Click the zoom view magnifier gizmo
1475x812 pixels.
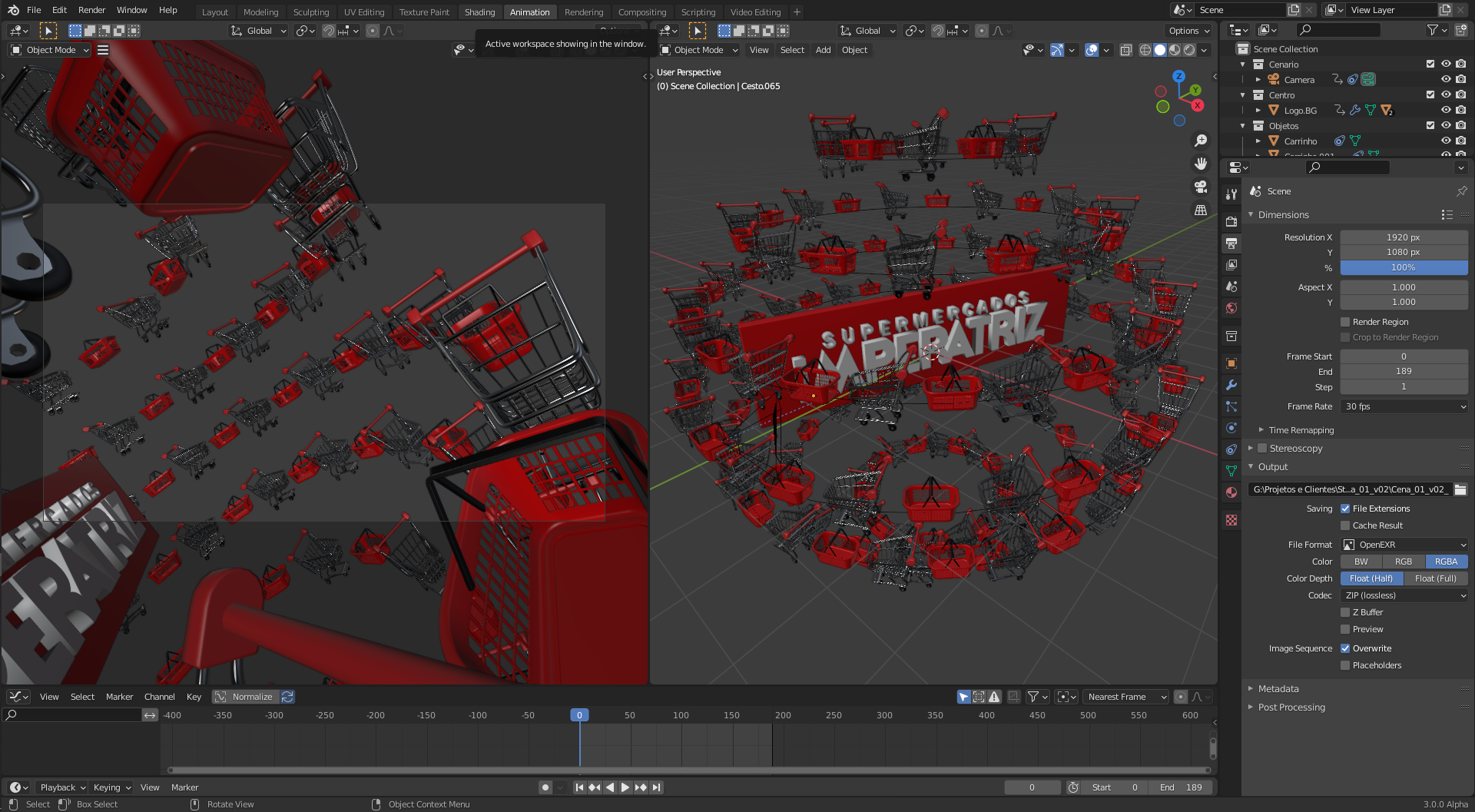tap(1200, 141)
